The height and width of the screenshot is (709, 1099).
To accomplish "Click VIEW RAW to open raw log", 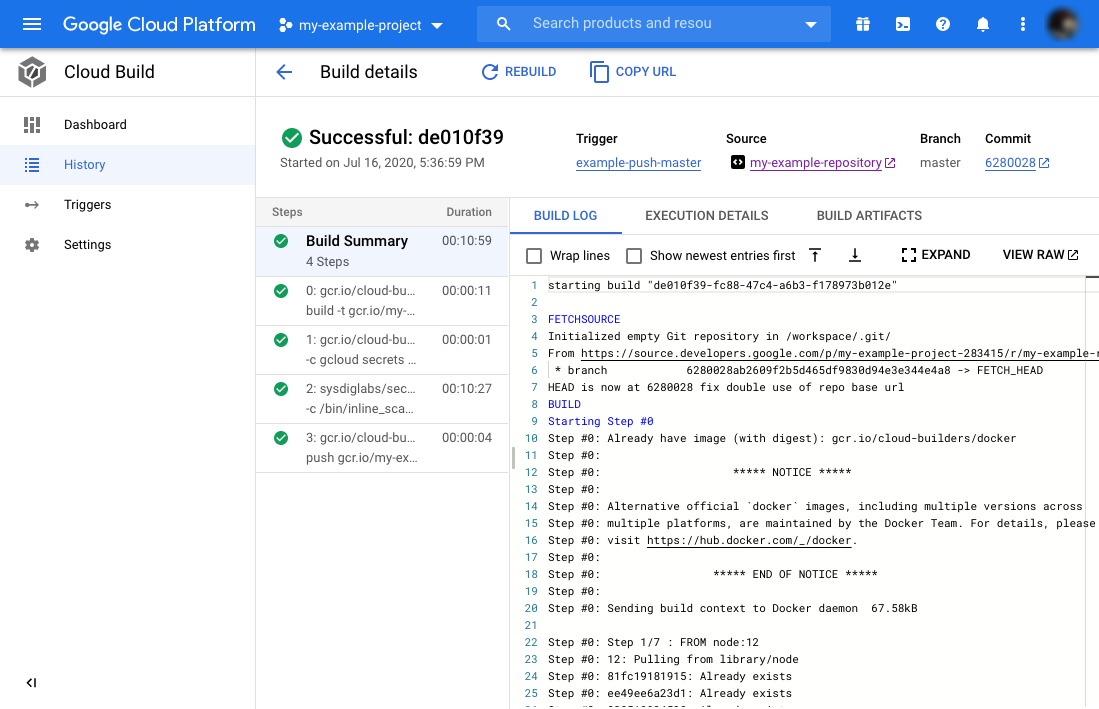I will pyautogui.click(x=1040, y=255).
